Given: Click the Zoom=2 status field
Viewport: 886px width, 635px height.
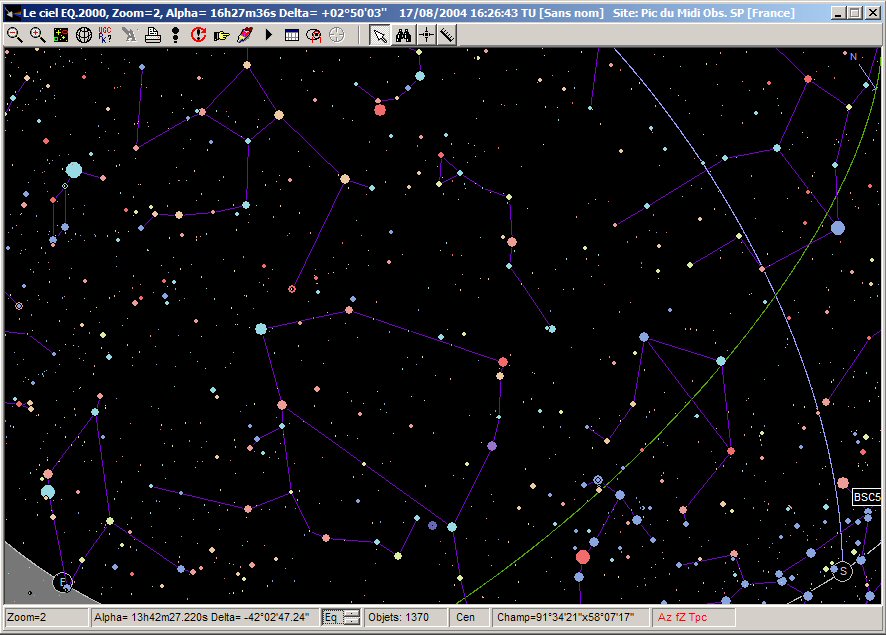Looking at the screenshot, I should tap(46, 617).
